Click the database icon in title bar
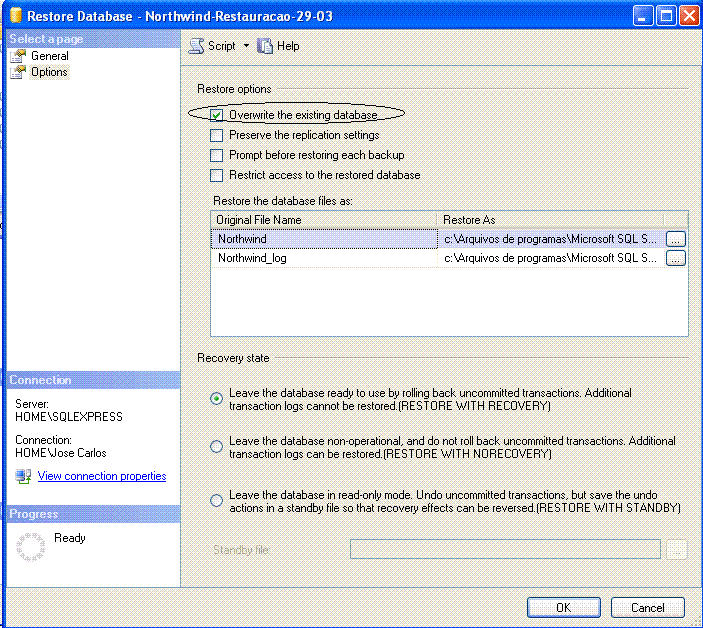 [x=13, y=15]
